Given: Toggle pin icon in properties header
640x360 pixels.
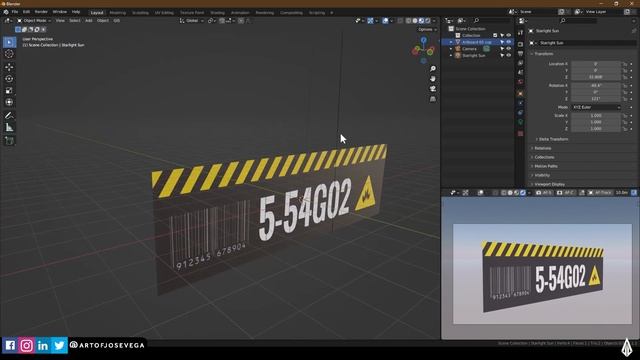Looking at the screenshot, I should coord(634,31).
